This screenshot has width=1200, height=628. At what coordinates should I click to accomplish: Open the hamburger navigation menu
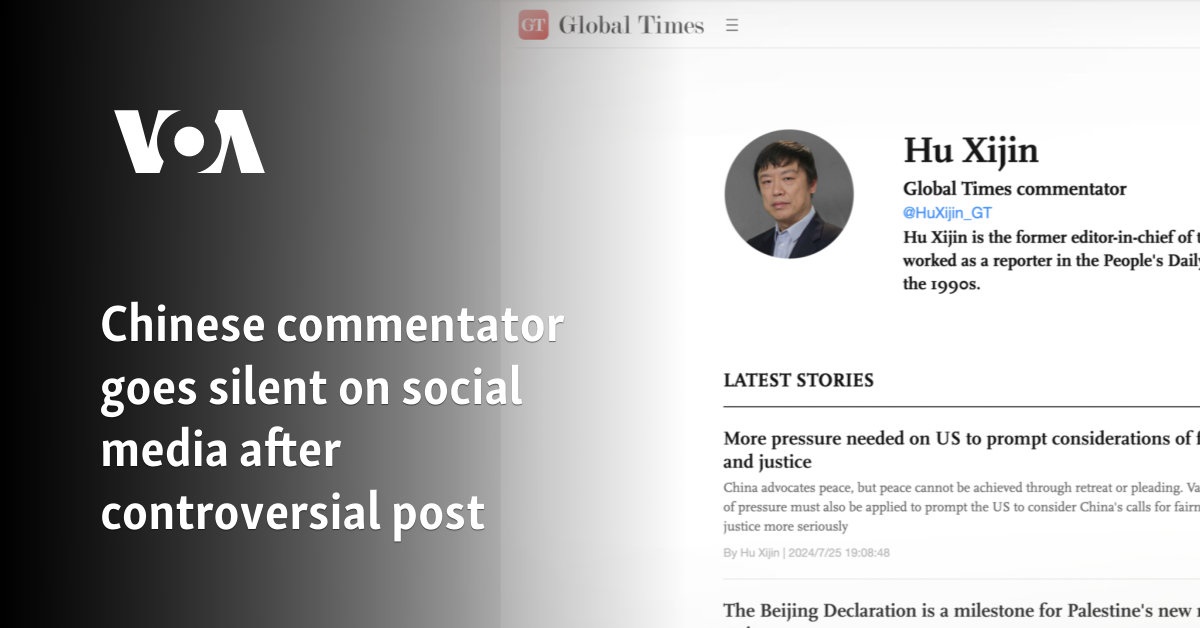(733, 25)
